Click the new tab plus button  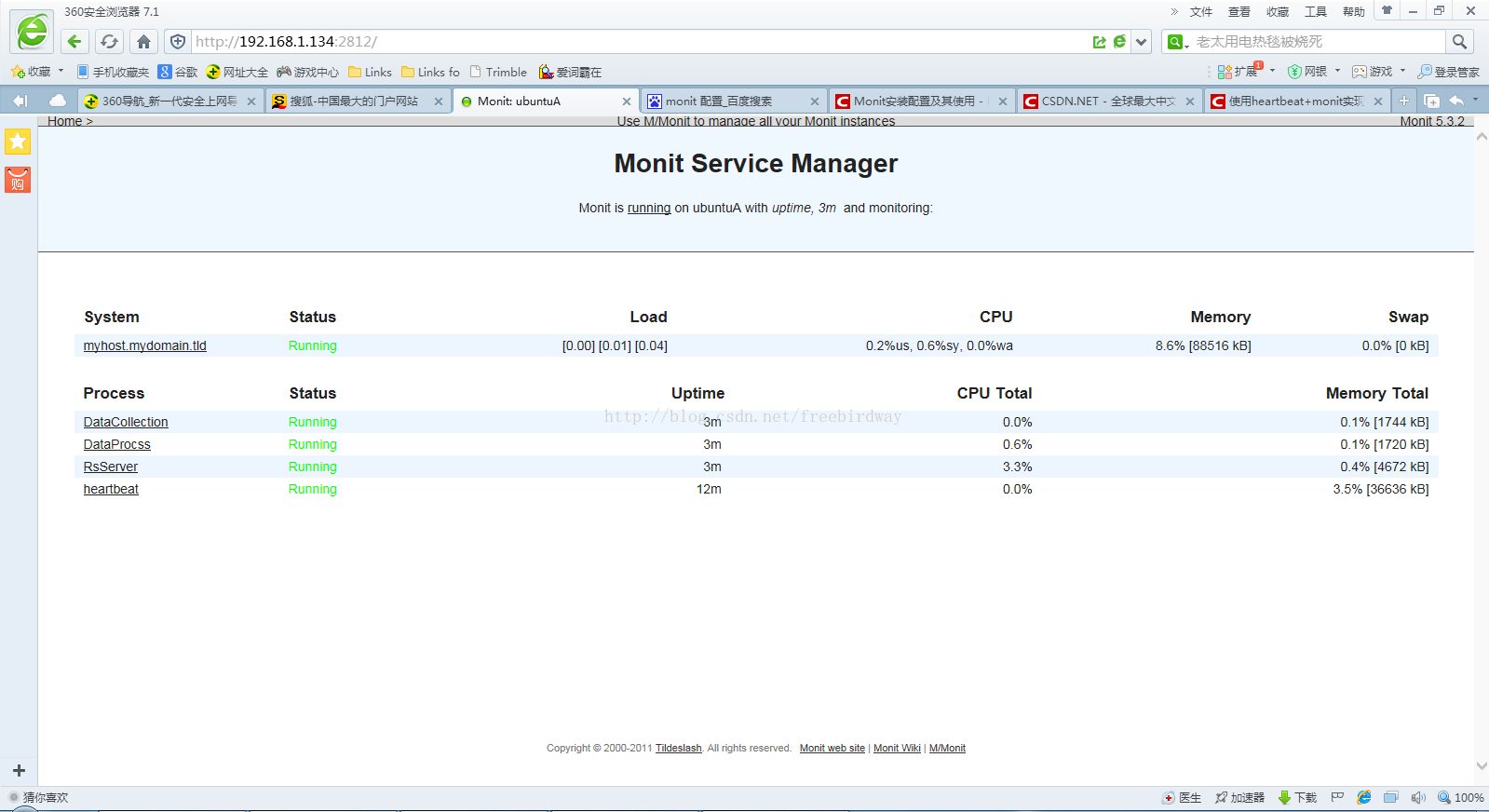tap(1404, 101)
